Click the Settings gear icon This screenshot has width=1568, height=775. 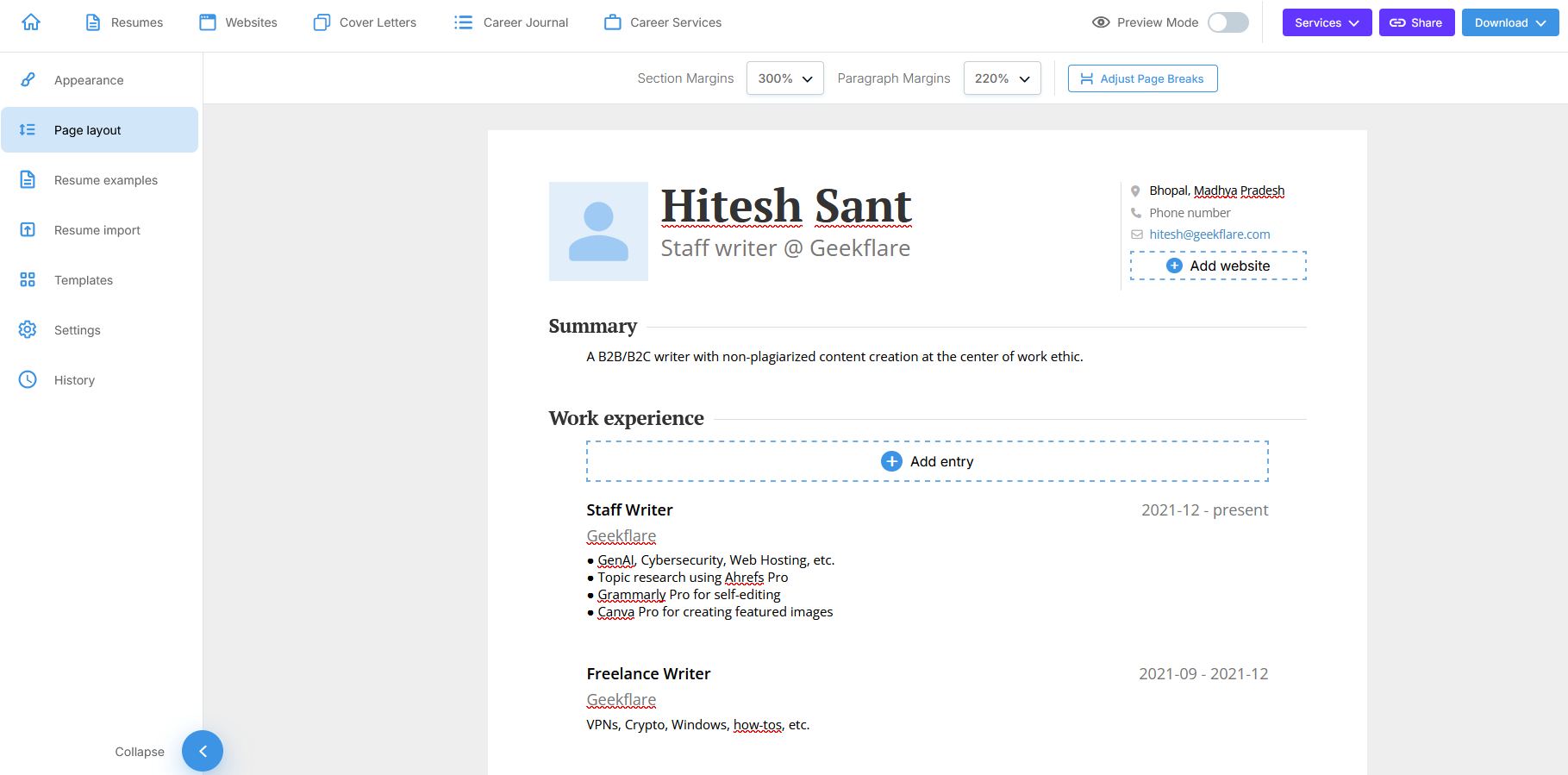tap(28, 329)
